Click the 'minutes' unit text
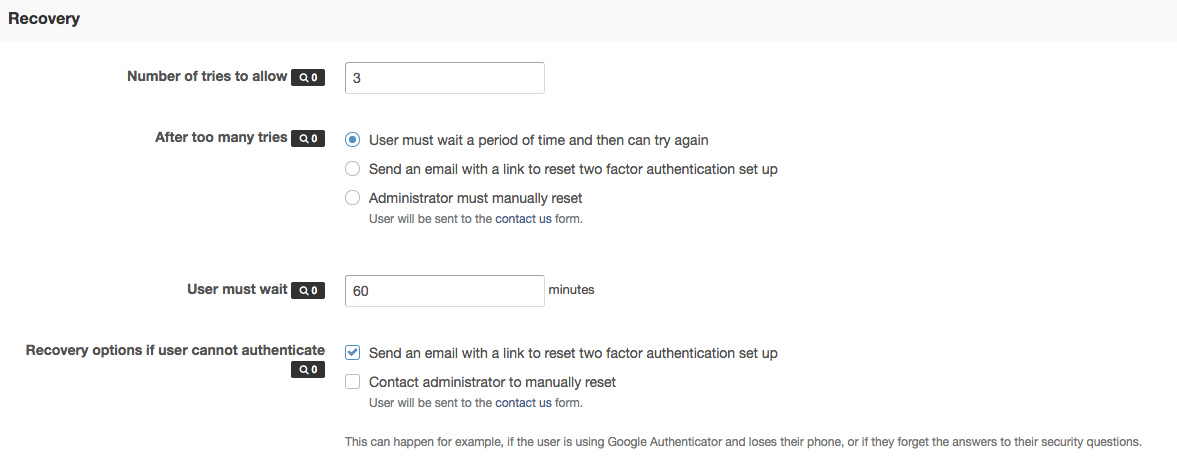Image resolution: width=1177 pixels, height=458 pixels. [x=571, y=290]
